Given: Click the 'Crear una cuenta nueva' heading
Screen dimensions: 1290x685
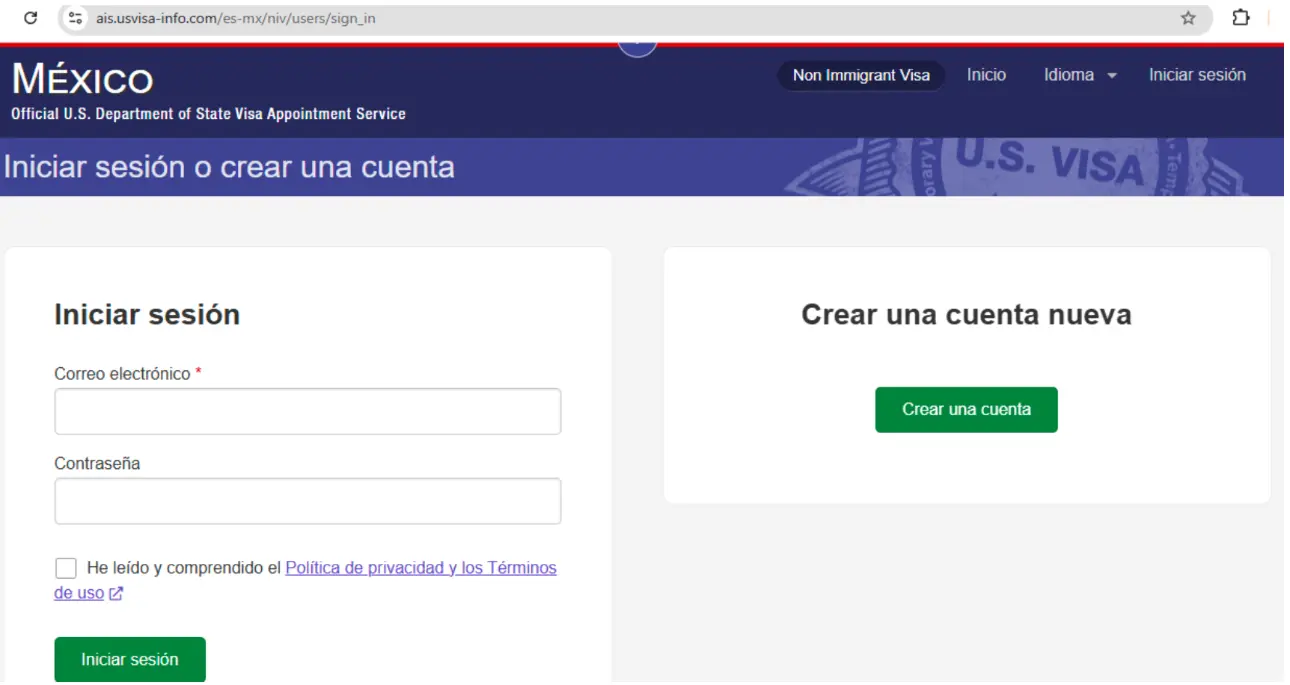Looking at the screenshot, I should tap(966, 315).
